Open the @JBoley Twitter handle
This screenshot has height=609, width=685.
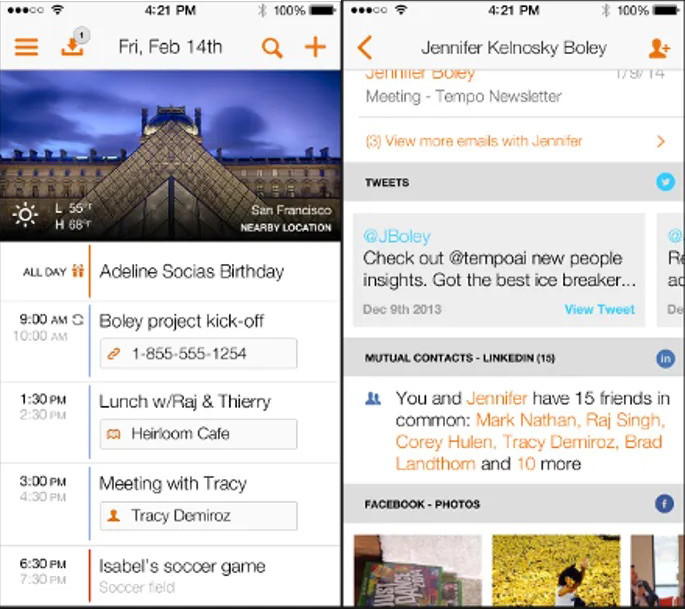coord(397,236)
